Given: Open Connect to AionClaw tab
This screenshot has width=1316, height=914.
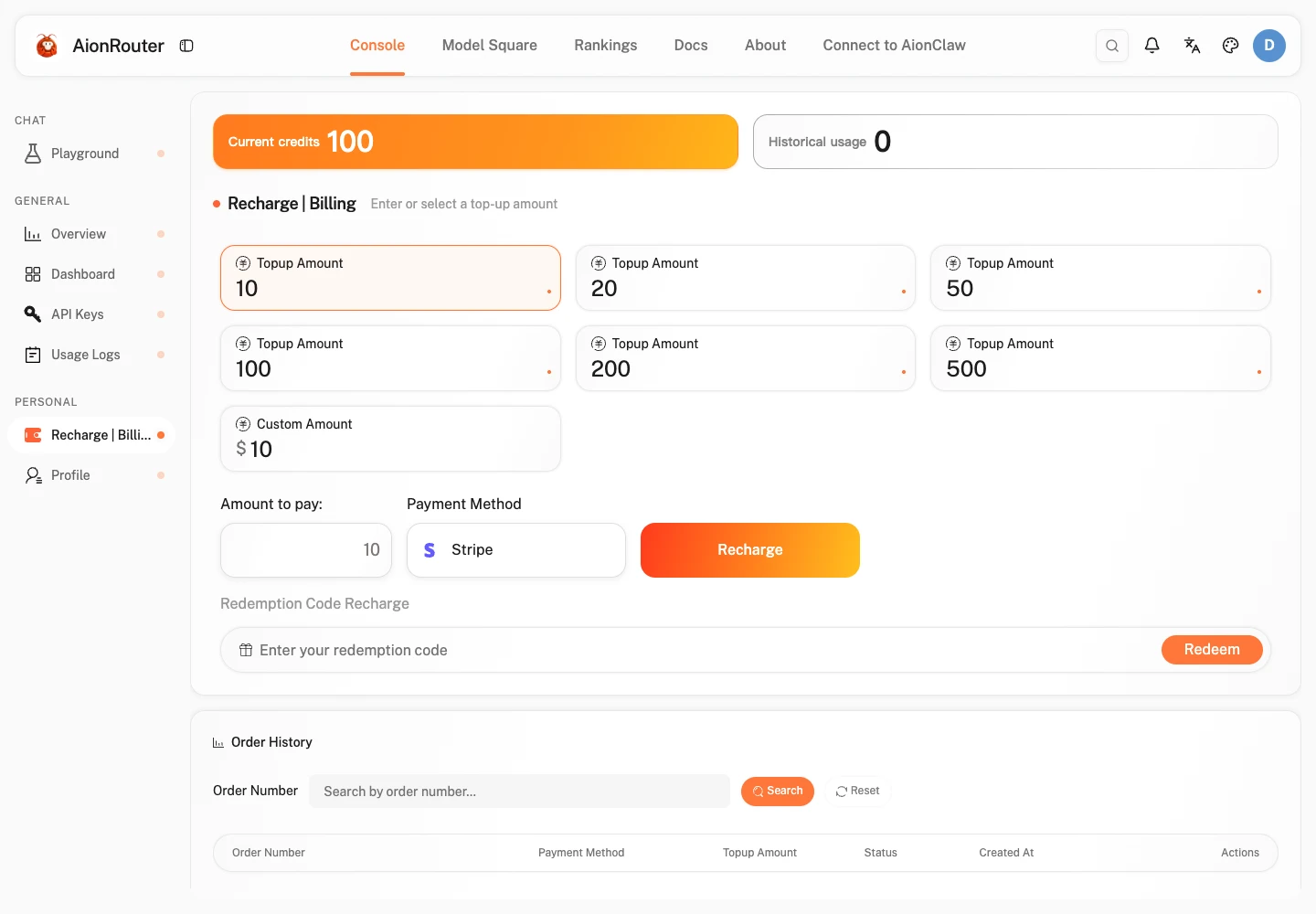Looking at the screenshot, I should 894,46.
